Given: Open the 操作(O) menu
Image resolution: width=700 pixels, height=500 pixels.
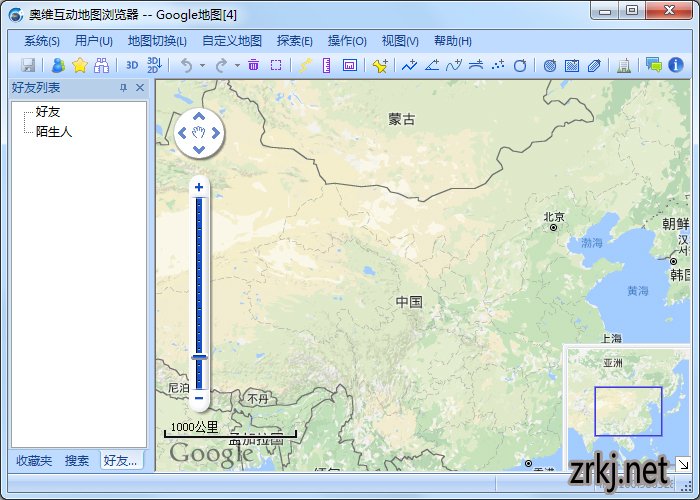Looking at the screenshot, I should 347,41.
